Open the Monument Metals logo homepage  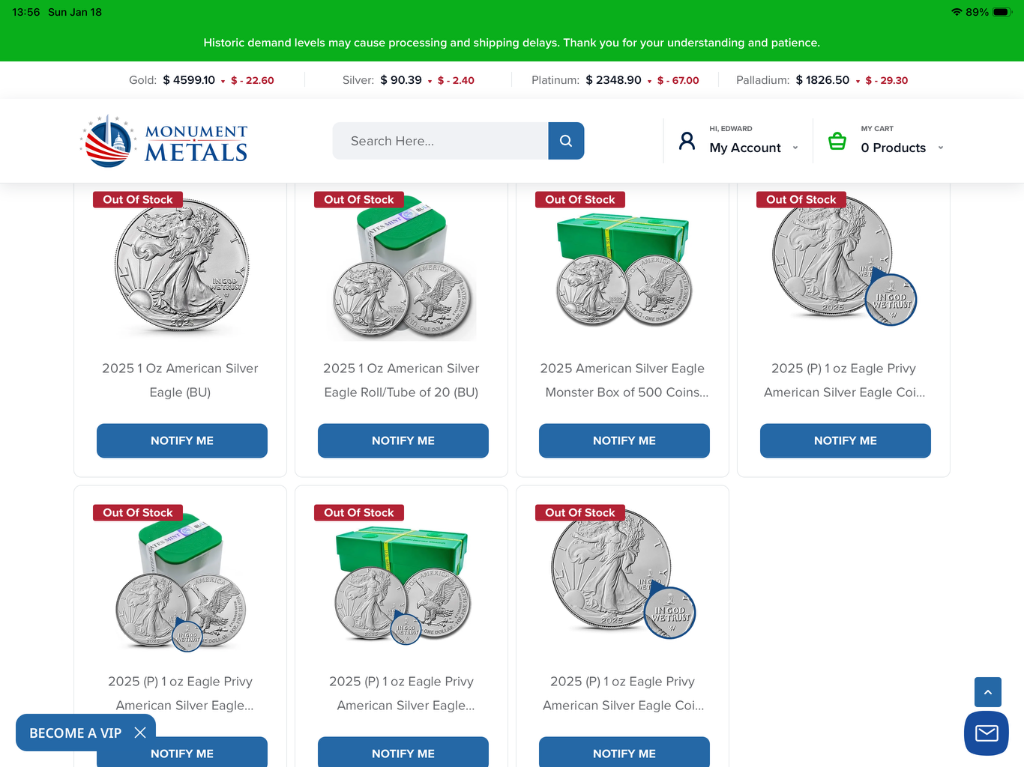click(x=164, y=141)
